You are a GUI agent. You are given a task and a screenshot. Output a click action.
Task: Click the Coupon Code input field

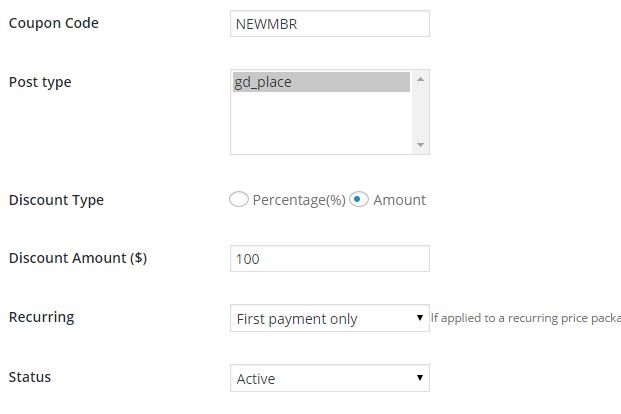329,23
